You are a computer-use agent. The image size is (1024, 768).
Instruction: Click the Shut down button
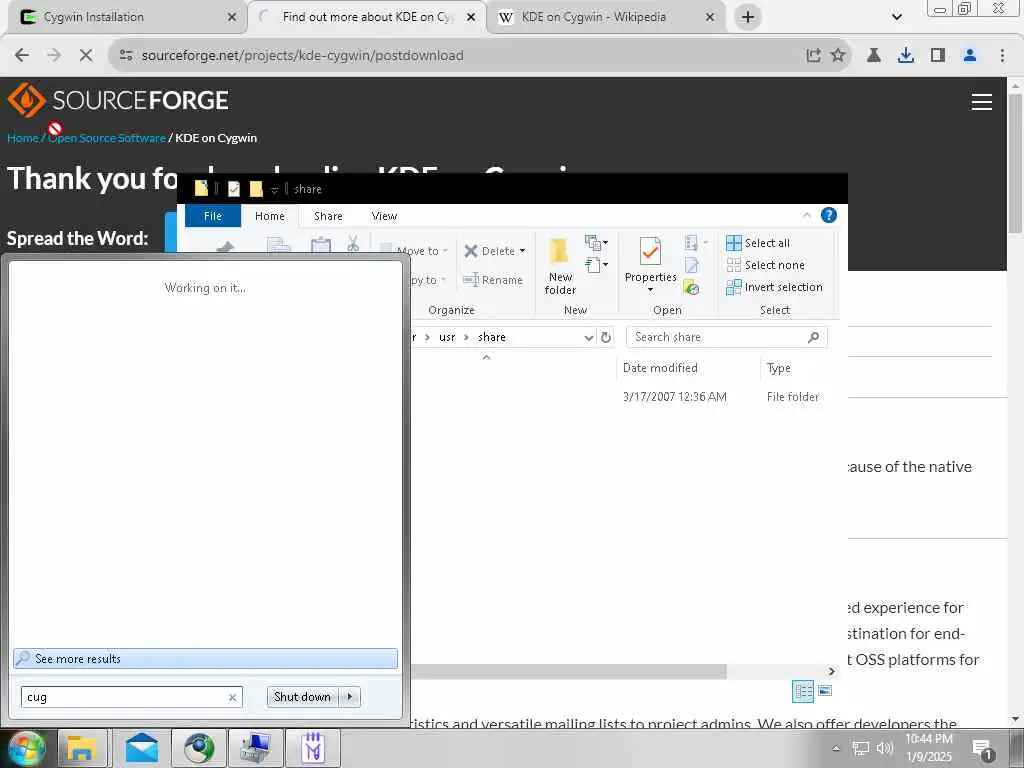(x=303, y=697)
